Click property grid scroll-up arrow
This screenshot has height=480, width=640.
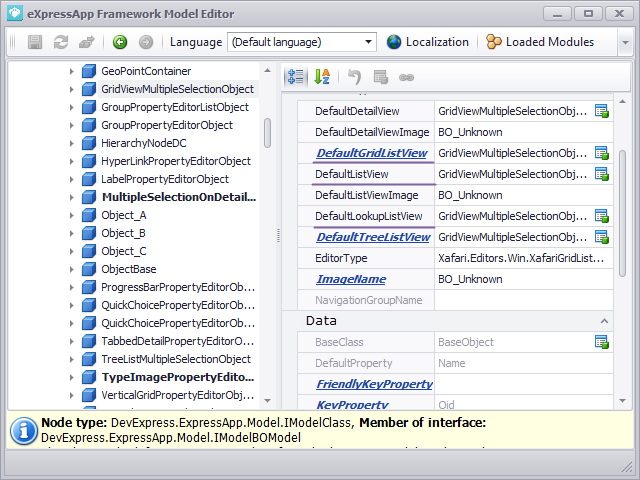622,101
